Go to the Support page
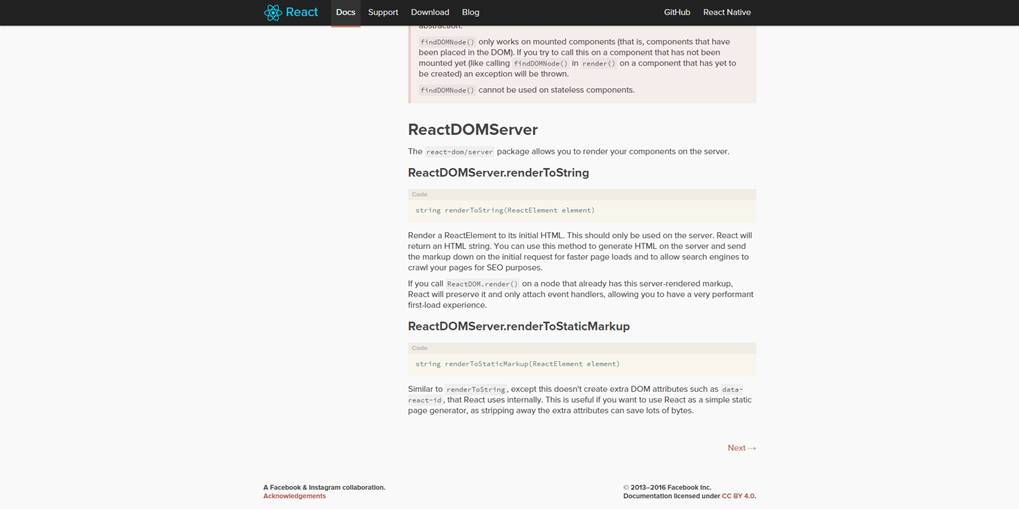The height and width of the screenshot is (509, 1019). coord(383,13)
